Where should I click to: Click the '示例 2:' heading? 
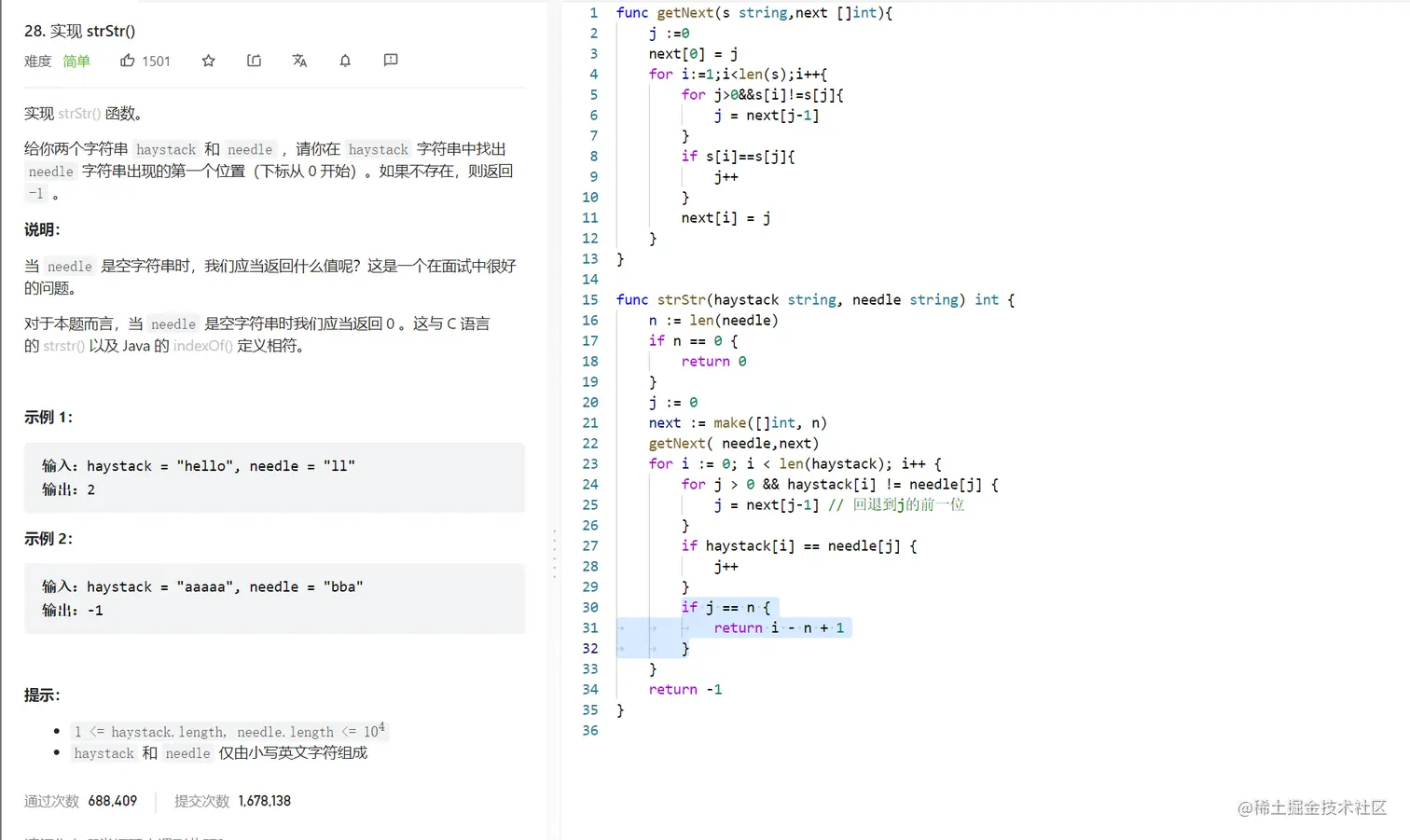[x=48, y=538]
